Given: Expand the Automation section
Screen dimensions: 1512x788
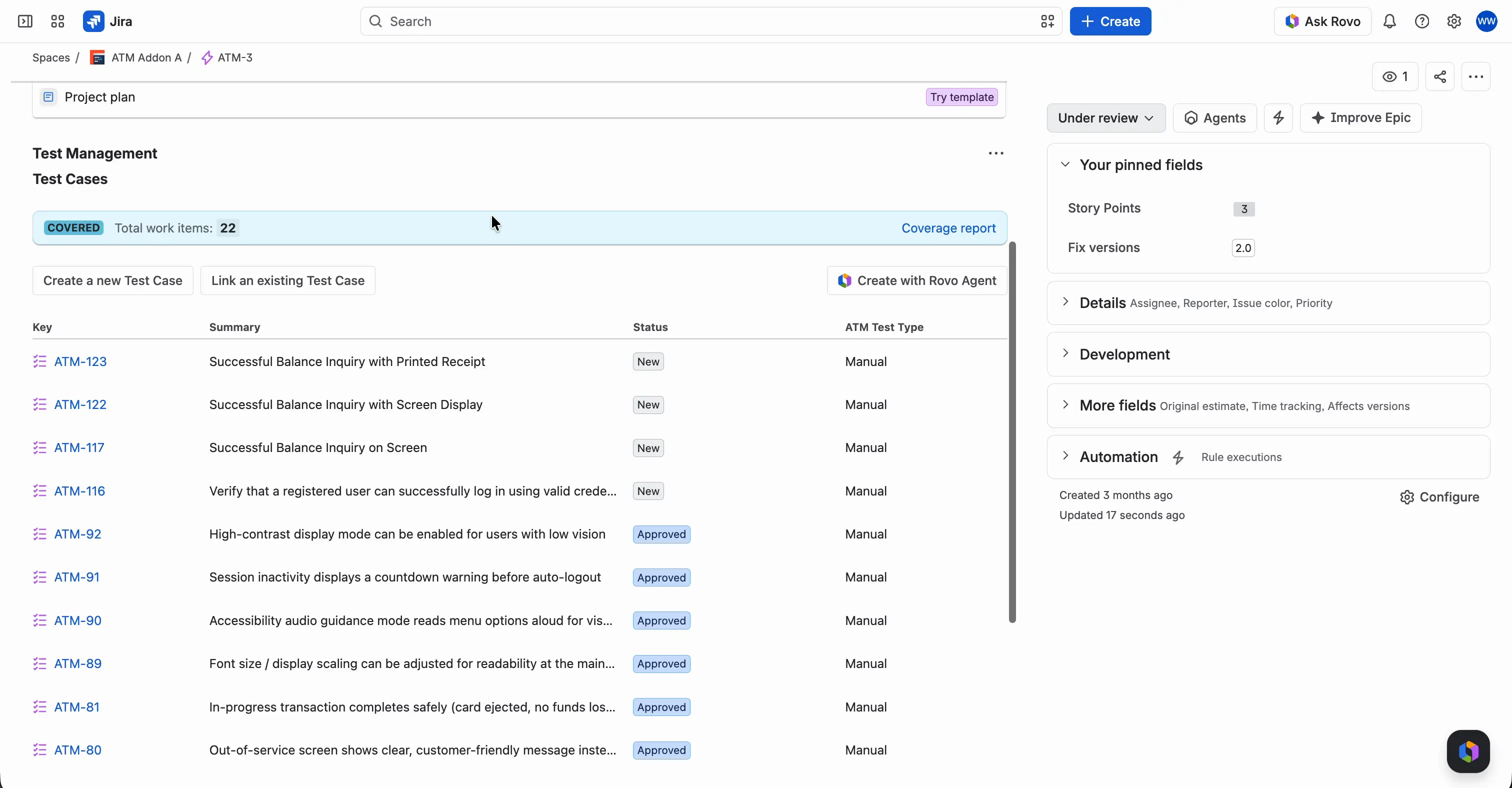Looking at the screenshot, I should pyautogui.click(x=1065, y=456).
